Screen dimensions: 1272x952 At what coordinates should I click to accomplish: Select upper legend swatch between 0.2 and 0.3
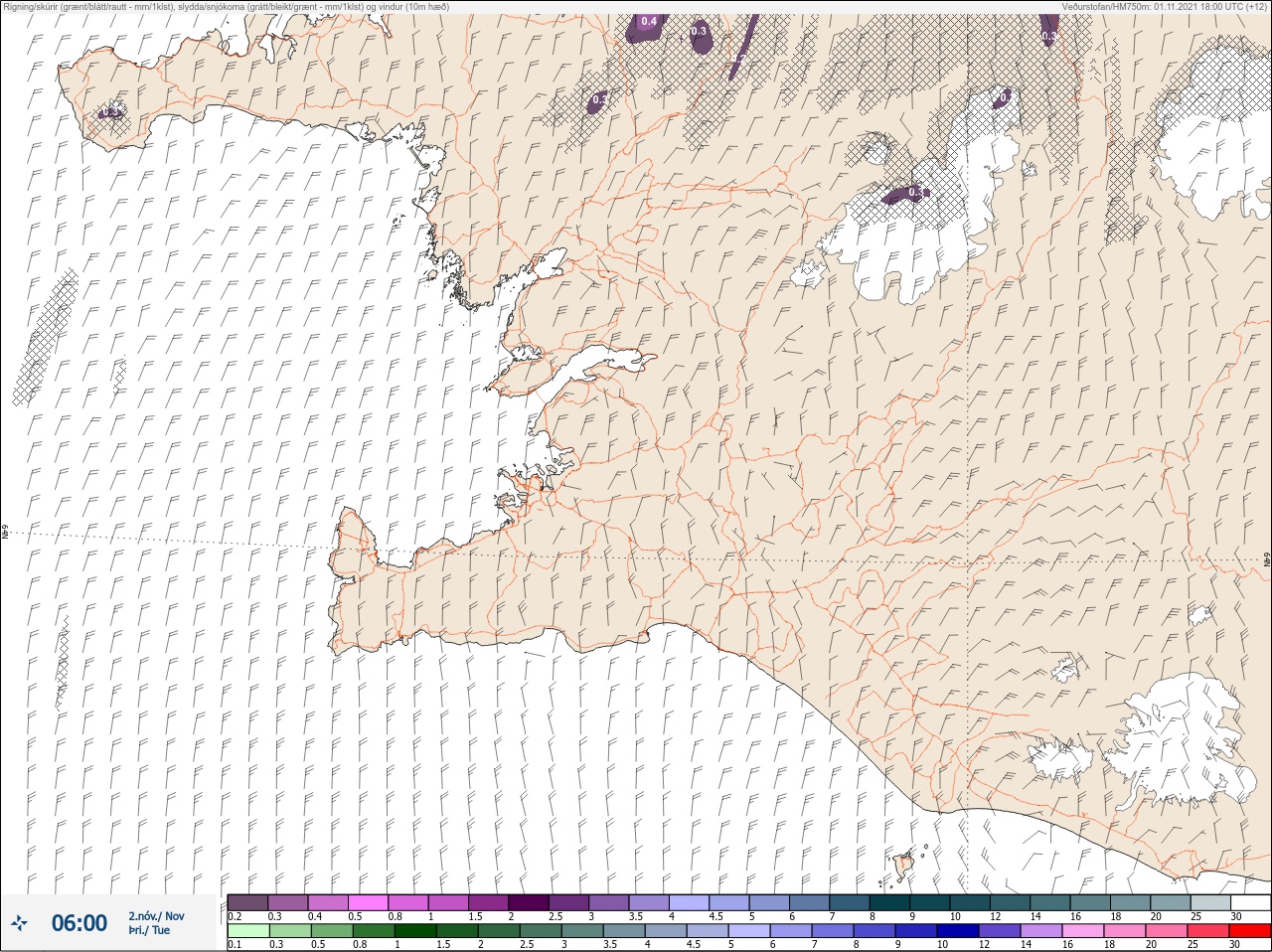pos(247,902)
